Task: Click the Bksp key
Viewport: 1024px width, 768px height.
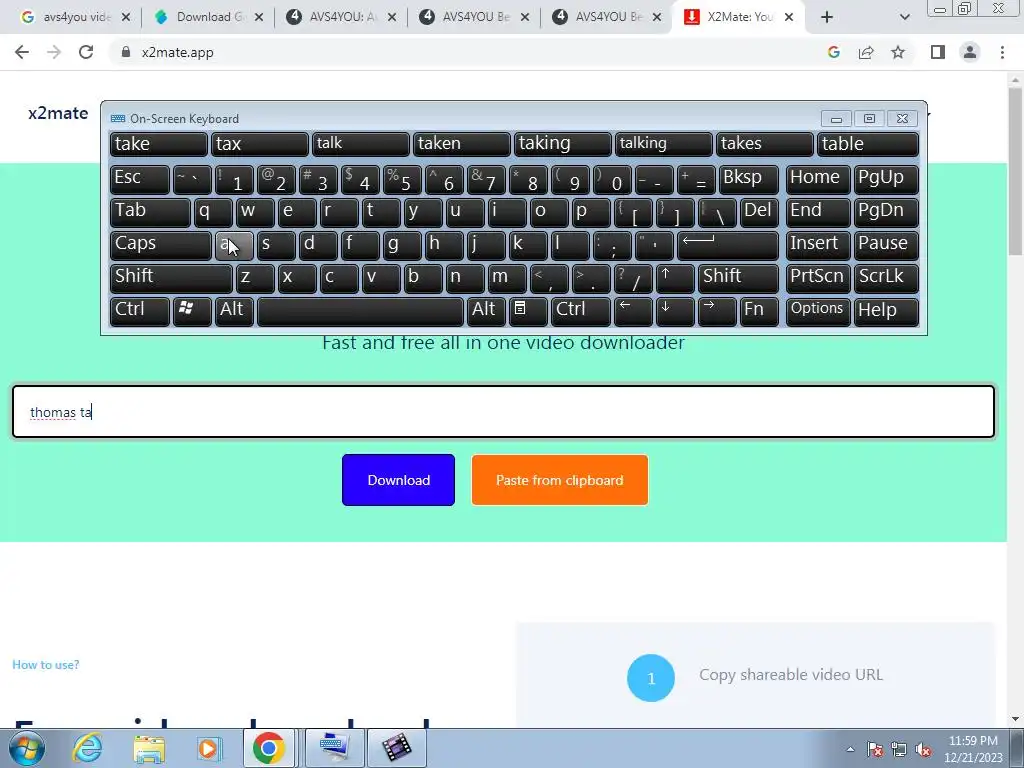Action: point(748,179)
